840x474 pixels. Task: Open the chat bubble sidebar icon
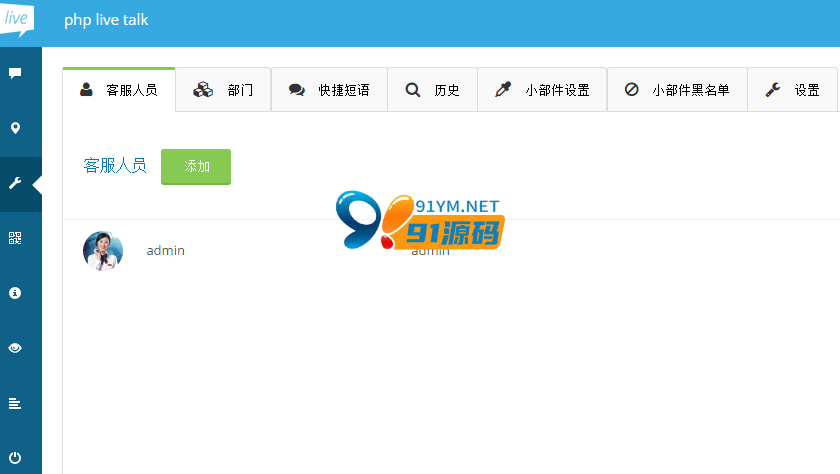coord(15,73)
